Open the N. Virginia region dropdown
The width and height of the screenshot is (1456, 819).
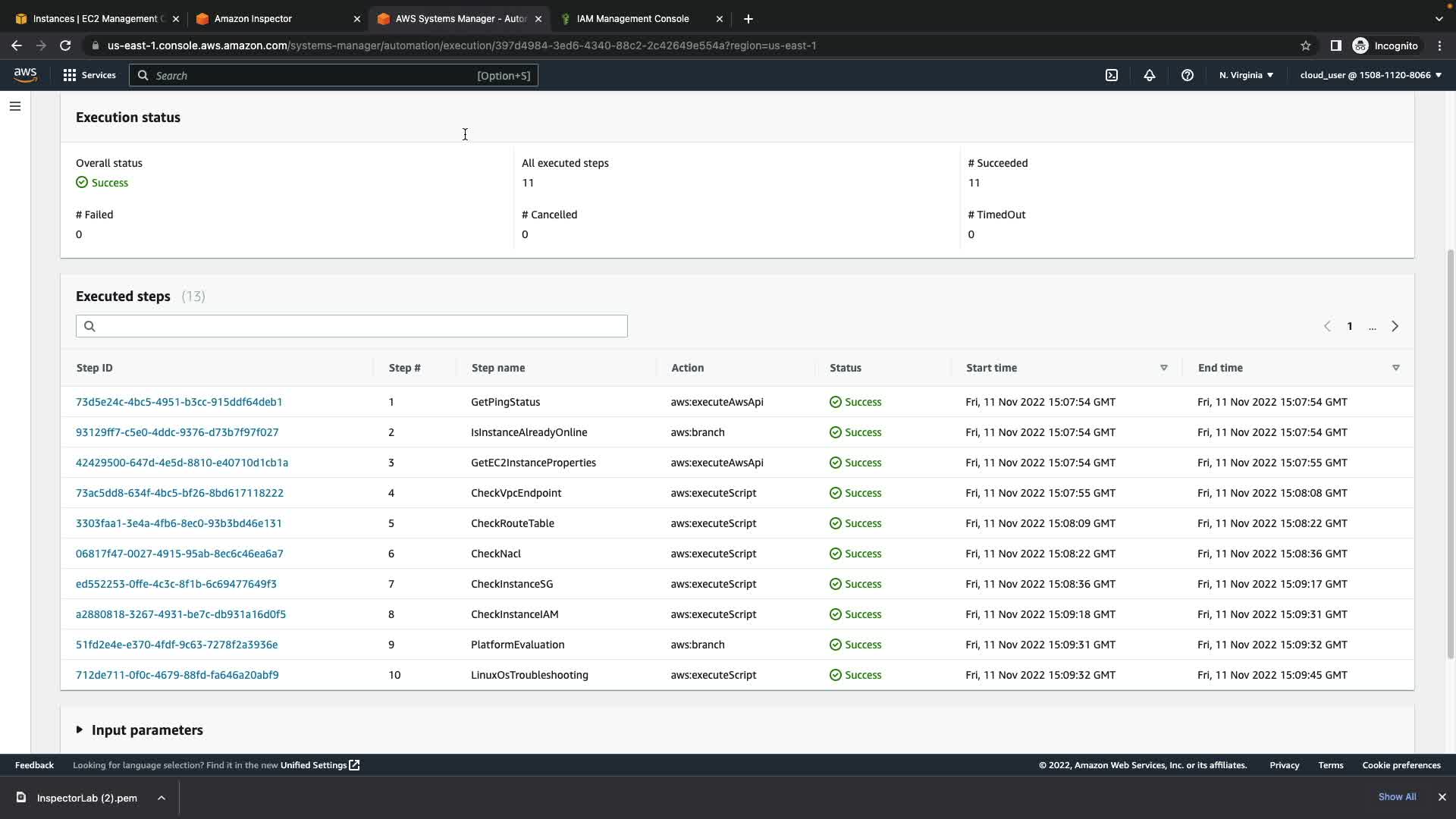[x=1246, y=75]
